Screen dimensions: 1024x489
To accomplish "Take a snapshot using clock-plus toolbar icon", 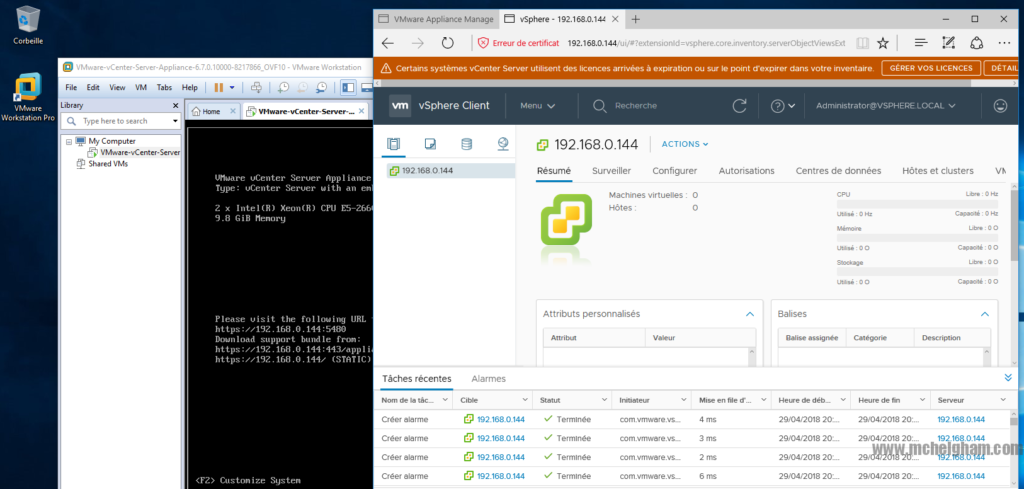I will (283, 87).
